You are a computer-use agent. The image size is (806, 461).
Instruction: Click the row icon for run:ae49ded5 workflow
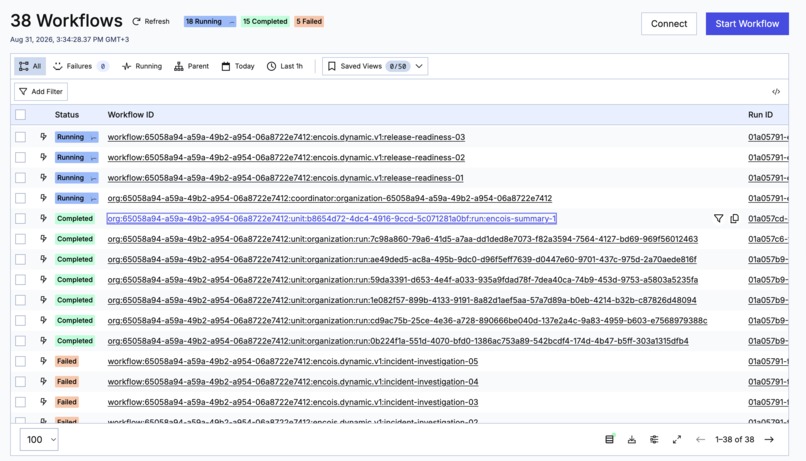(43, 259)
